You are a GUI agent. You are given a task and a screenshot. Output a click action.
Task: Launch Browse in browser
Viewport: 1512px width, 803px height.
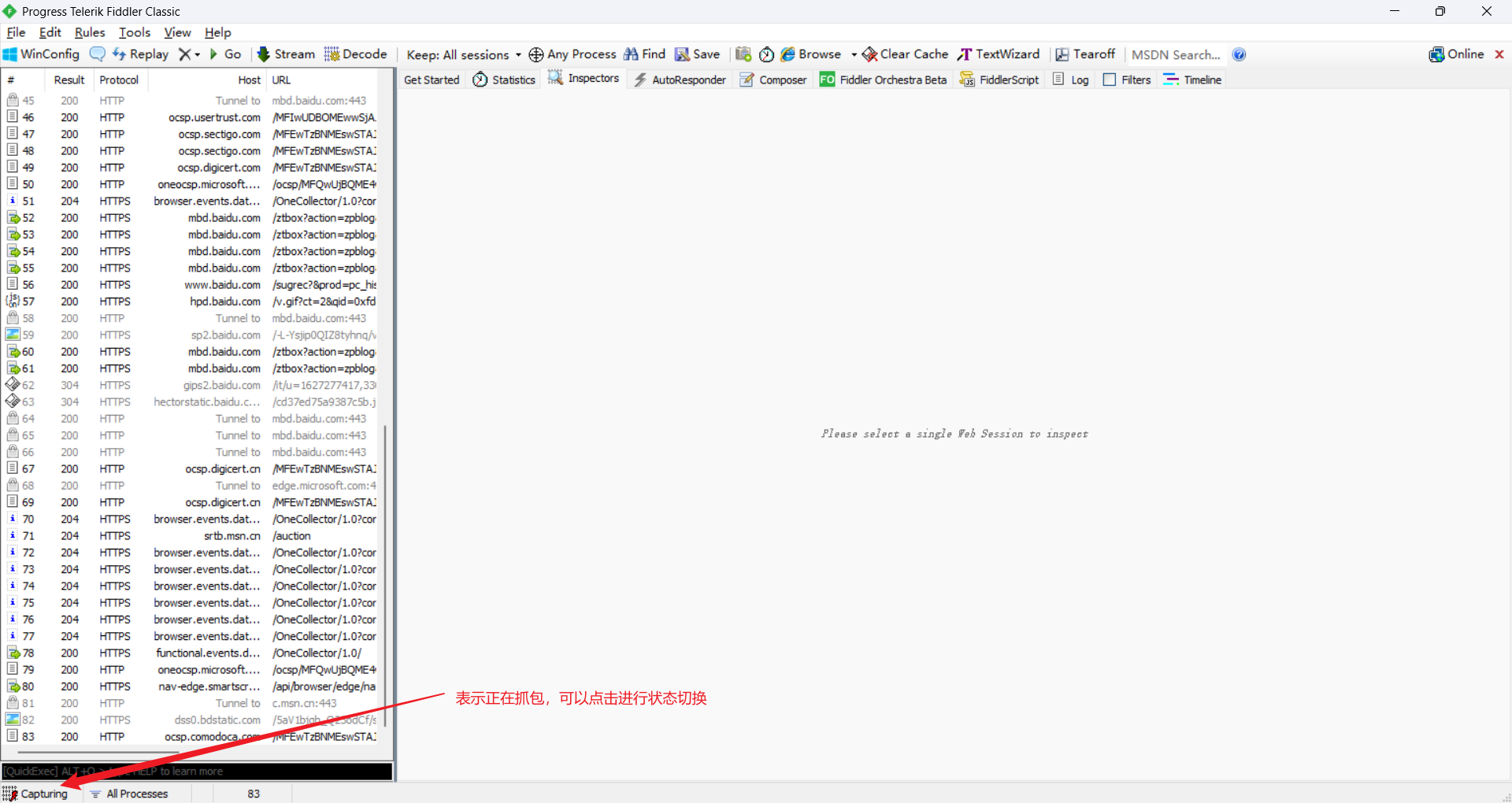point(810,54)
